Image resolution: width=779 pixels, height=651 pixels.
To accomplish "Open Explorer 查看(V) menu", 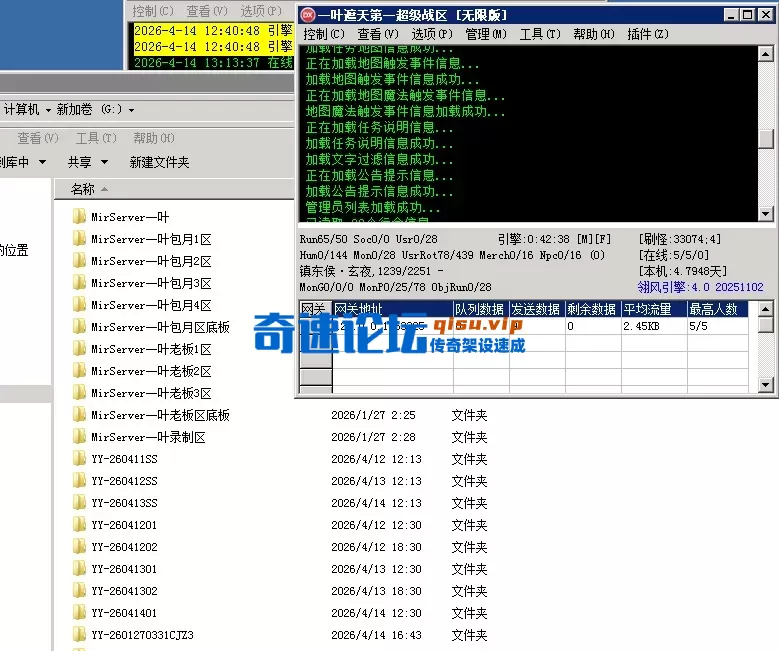I will pos(38,138).
